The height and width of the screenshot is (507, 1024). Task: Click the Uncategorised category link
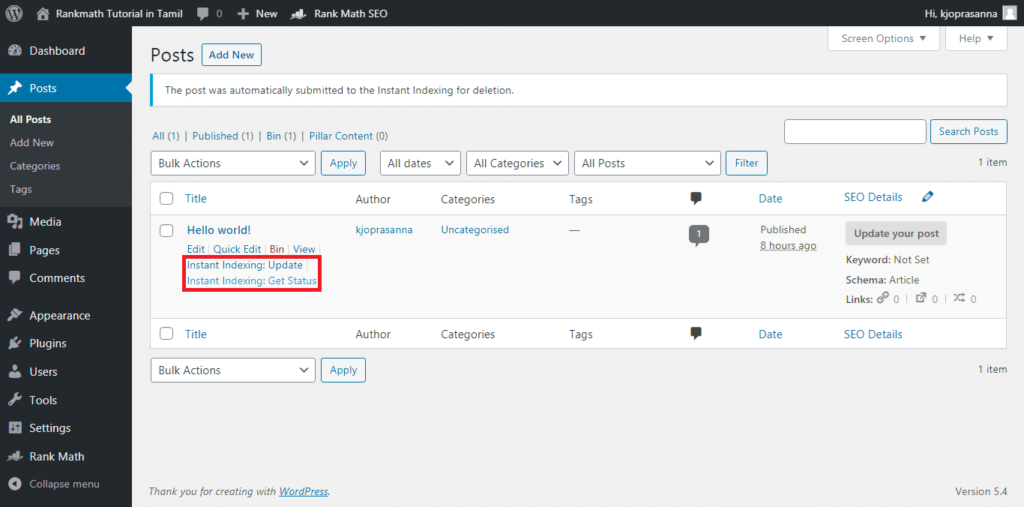(x=475, y=229)
